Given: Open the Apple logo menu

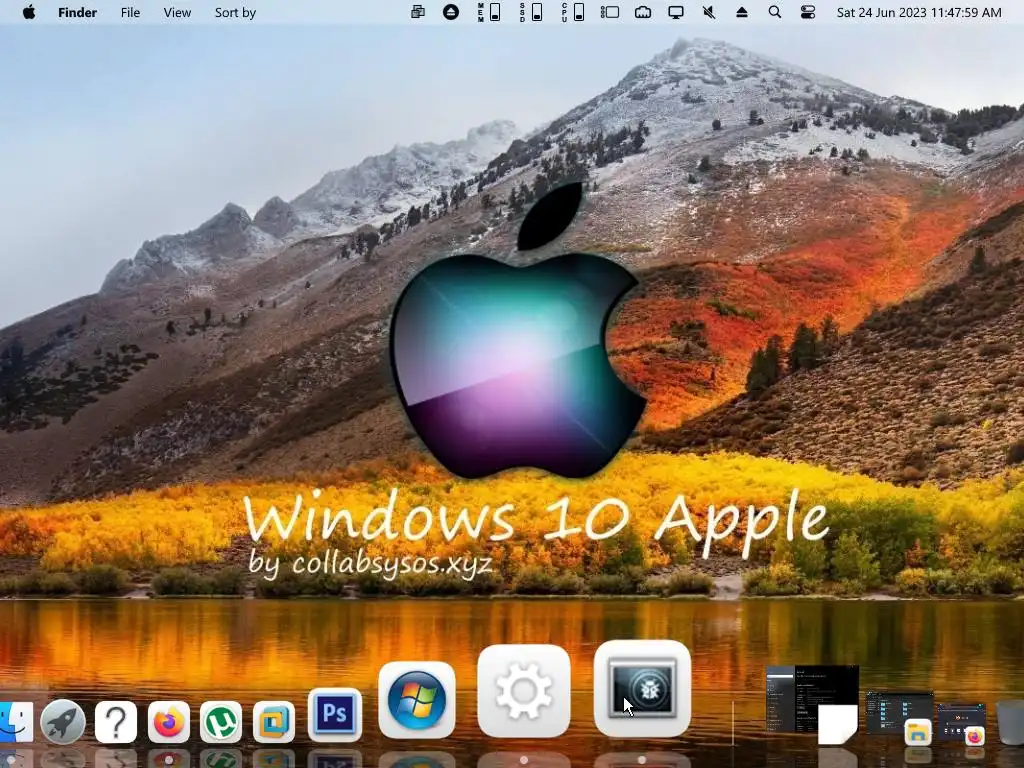Looking at the screenshot, I should pyautogui.click(x=29, y=12).
